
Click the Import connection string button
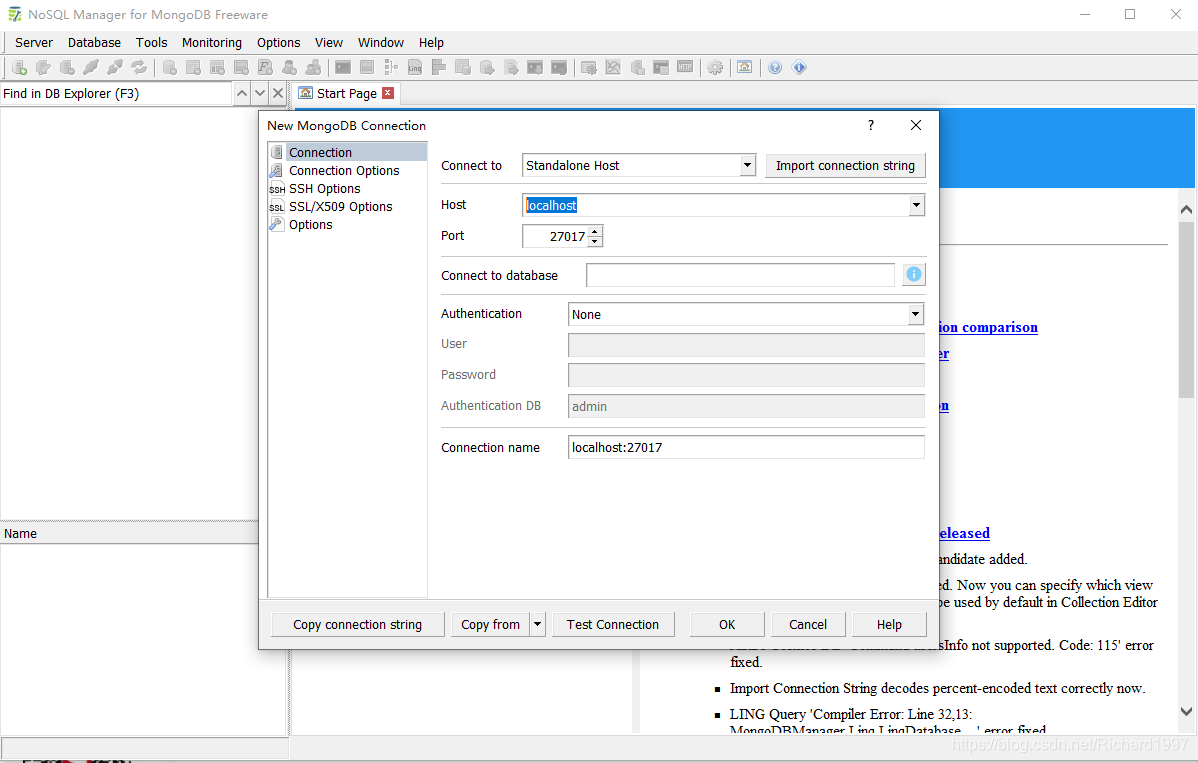[x=845, y=165]
